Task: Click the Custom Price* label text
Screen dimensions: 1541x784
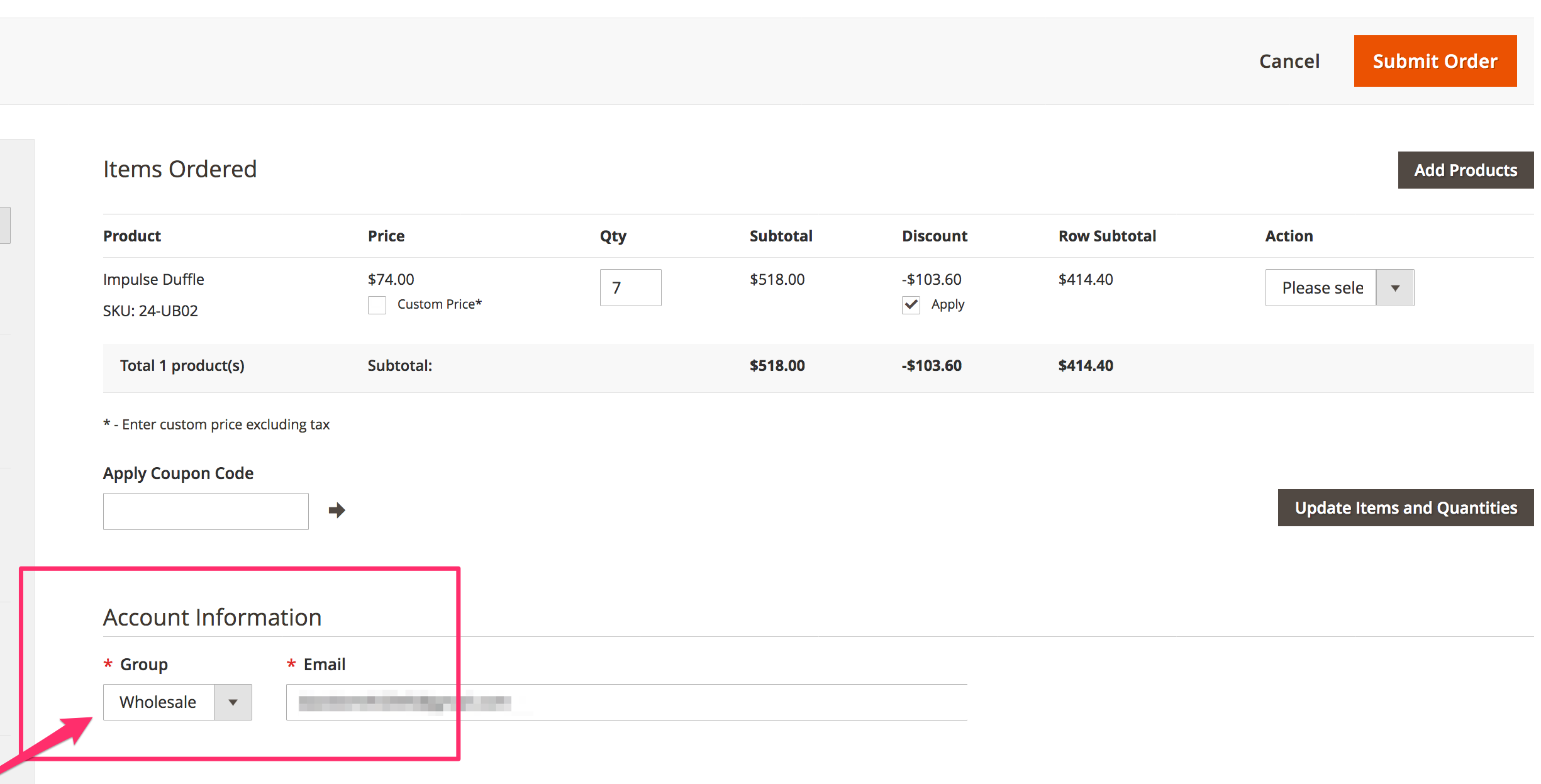Action: [439, 304]
